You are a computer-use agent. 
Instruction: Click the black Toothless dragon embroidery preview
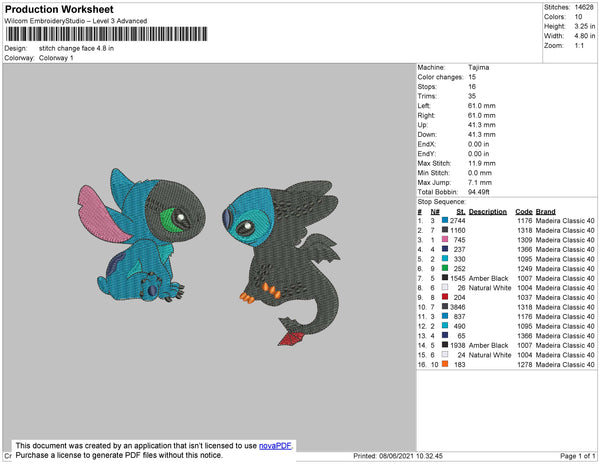coord(281,263)
